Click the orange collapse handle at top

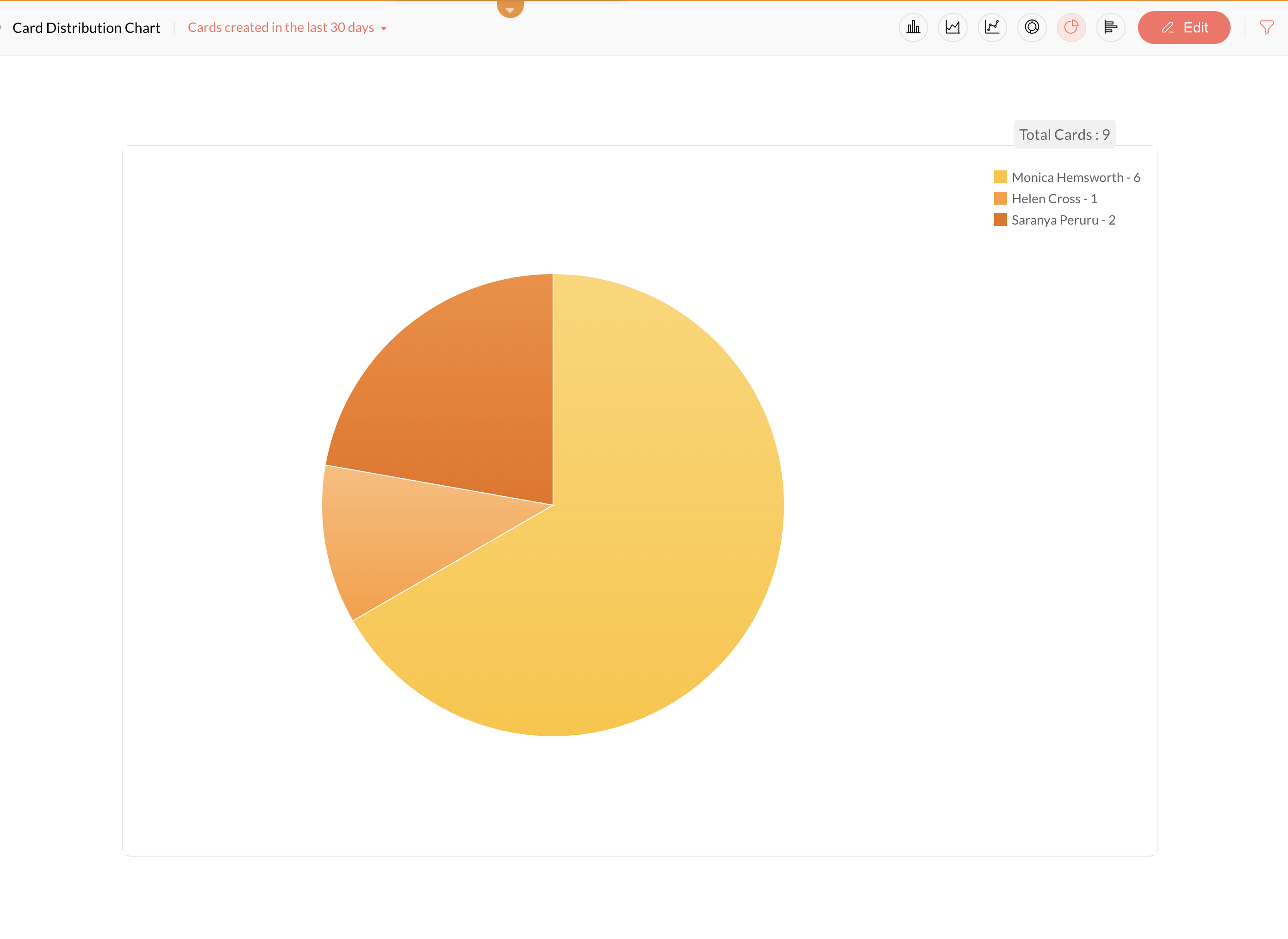click(x=510, y=8)
